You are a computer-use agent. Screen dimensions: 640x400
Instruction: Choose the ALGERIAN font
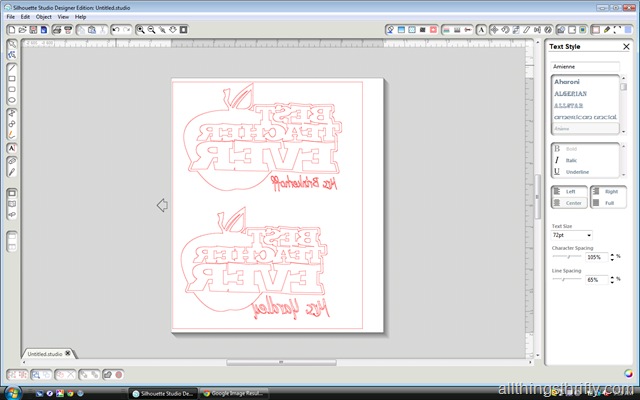pyautogui.click(x=570, y=94)
